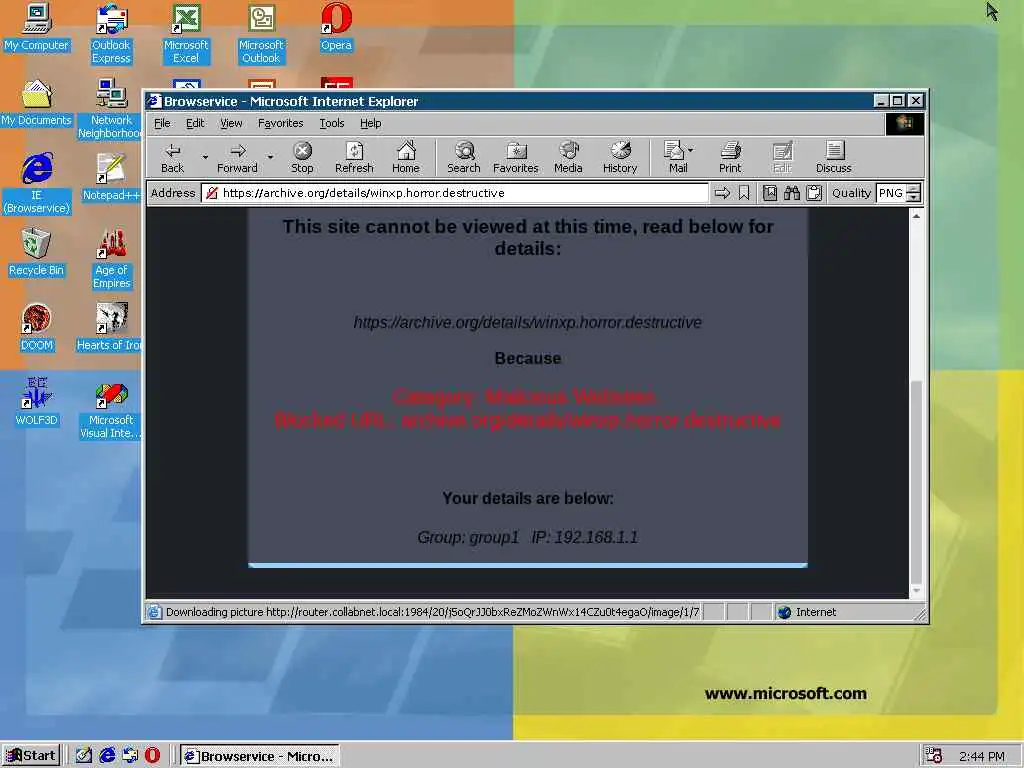The width and height of the screenshot is (1024, 768).
Task: Open Outlook Express desktop icon
Action: click(111, 34)
